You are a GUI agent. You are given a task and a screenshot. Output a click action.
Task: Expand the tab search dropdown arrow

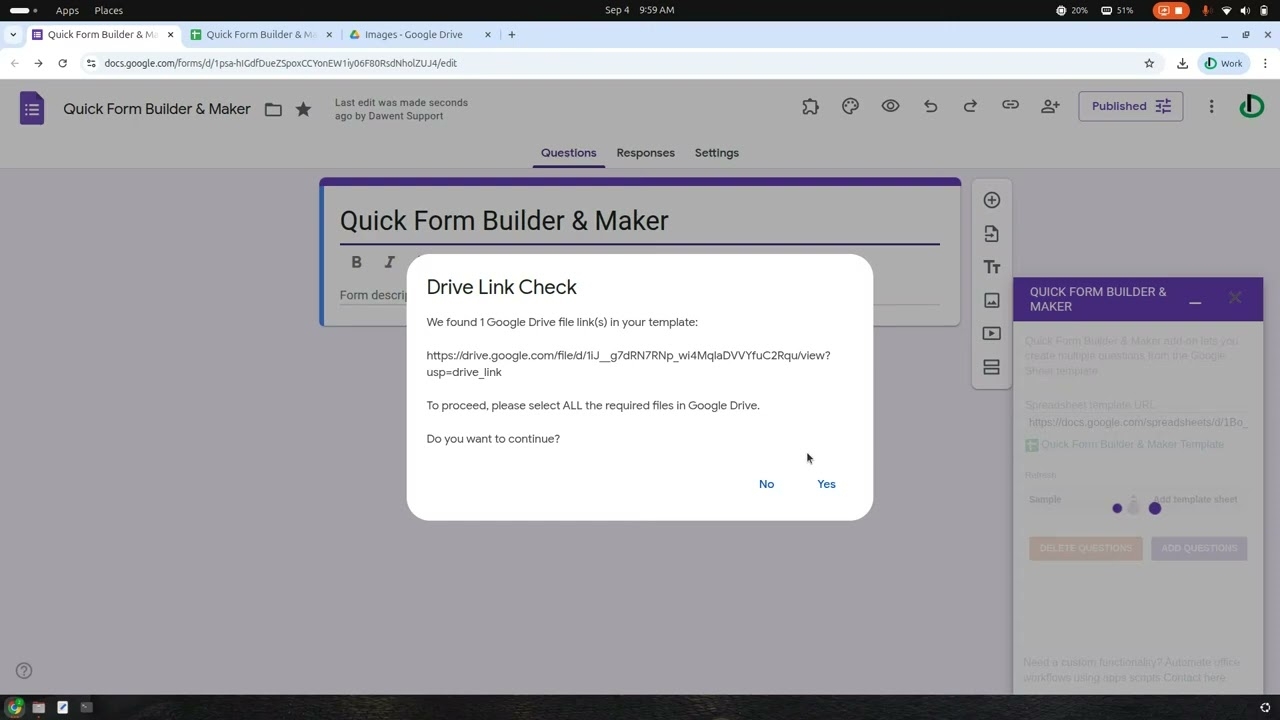[x=13, y=34]
